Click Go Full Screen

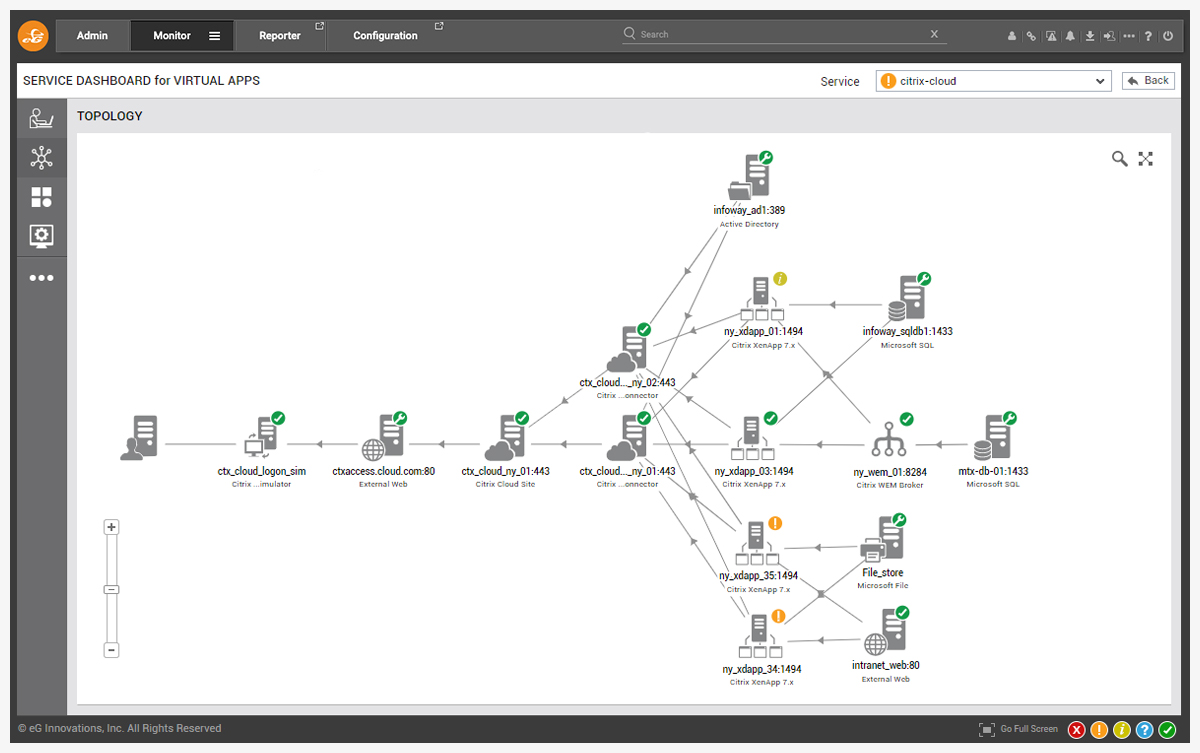pos(1018,730)
